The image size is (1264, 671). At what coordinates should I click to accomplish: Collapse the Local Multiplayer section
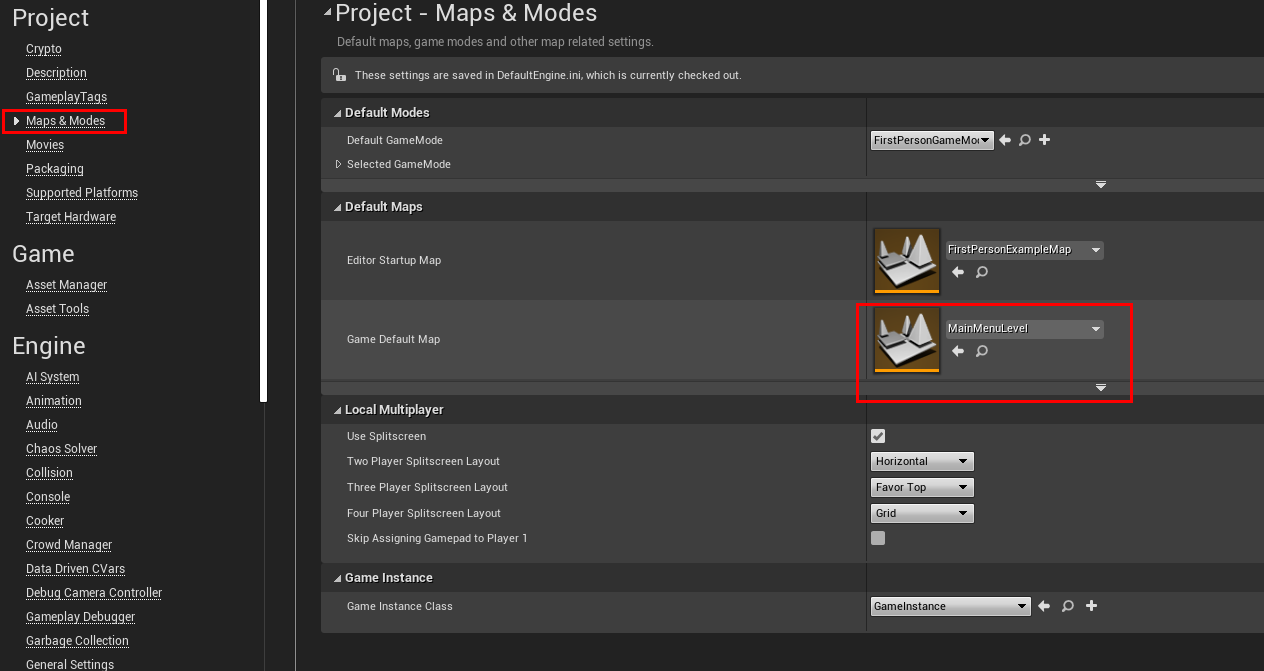(x=337, y=410)
